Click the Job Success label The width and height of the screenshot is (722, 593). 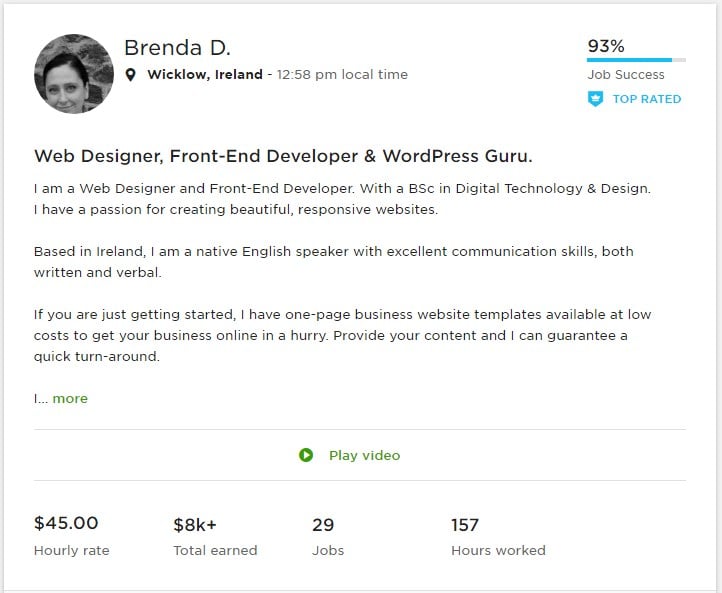coord(625,75)
